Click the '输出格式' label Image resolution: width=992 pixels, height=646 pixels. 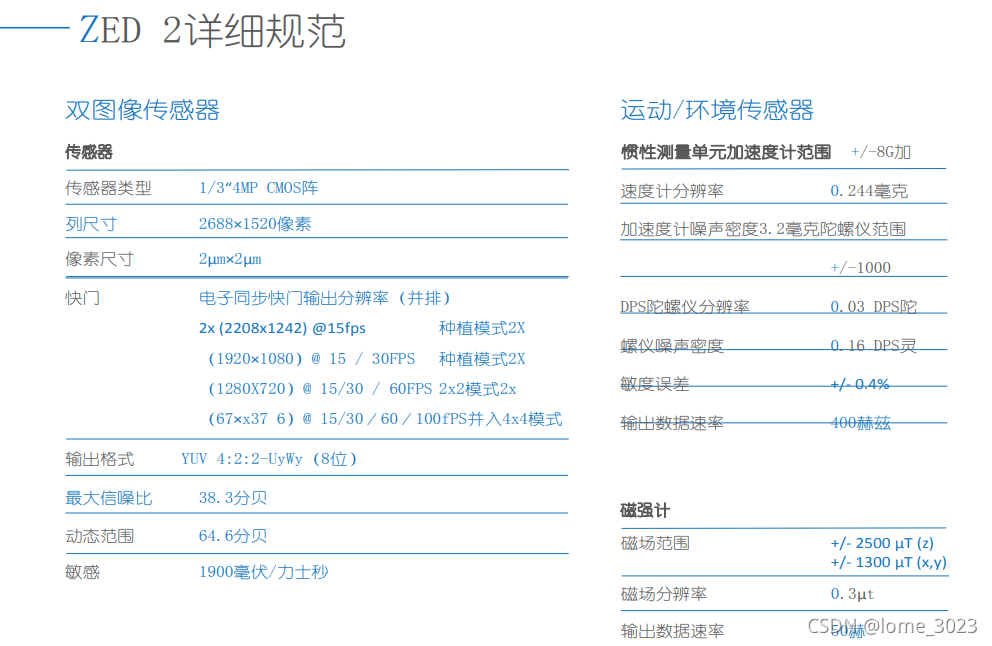[x=99, y=459]
